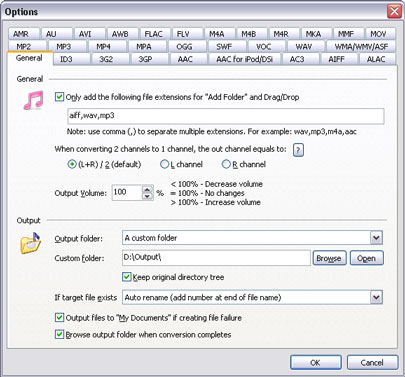Click the Custom folder path field

216,258
